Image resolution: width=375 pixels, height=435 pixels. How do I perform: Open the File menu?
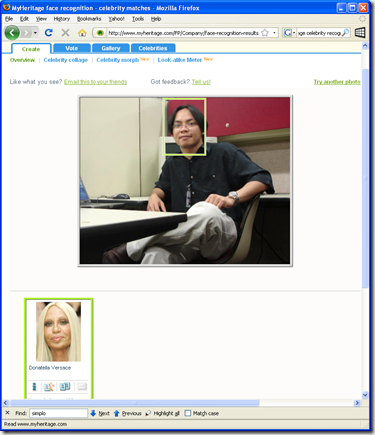click(x=9, y=19)
